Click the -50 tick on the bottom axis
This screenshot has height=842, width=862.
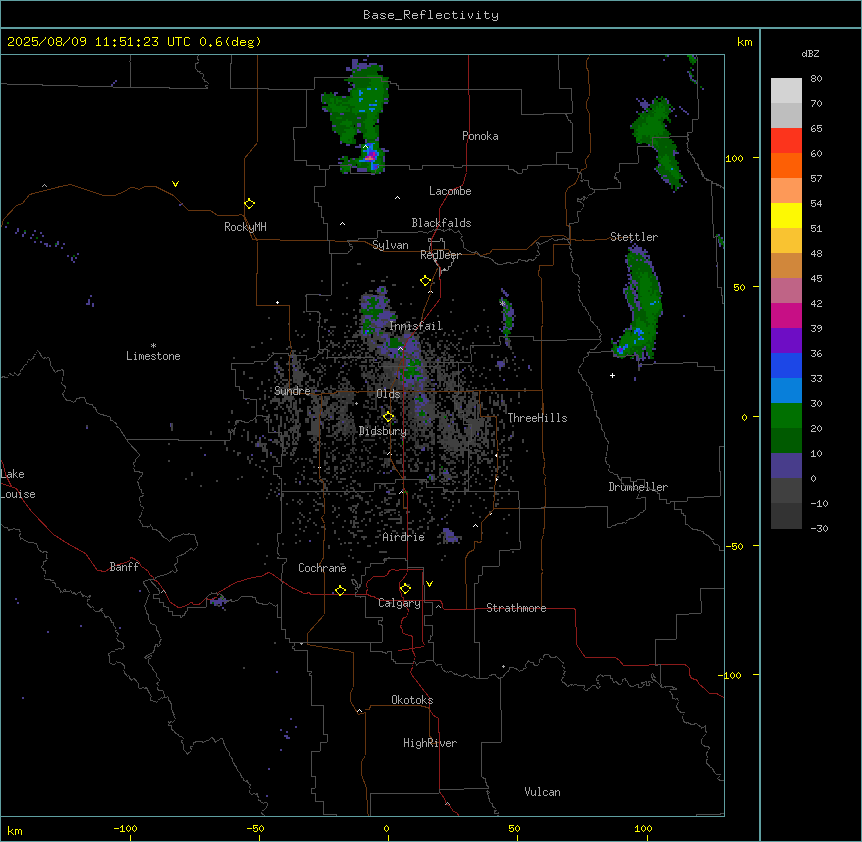pos(255,829)
